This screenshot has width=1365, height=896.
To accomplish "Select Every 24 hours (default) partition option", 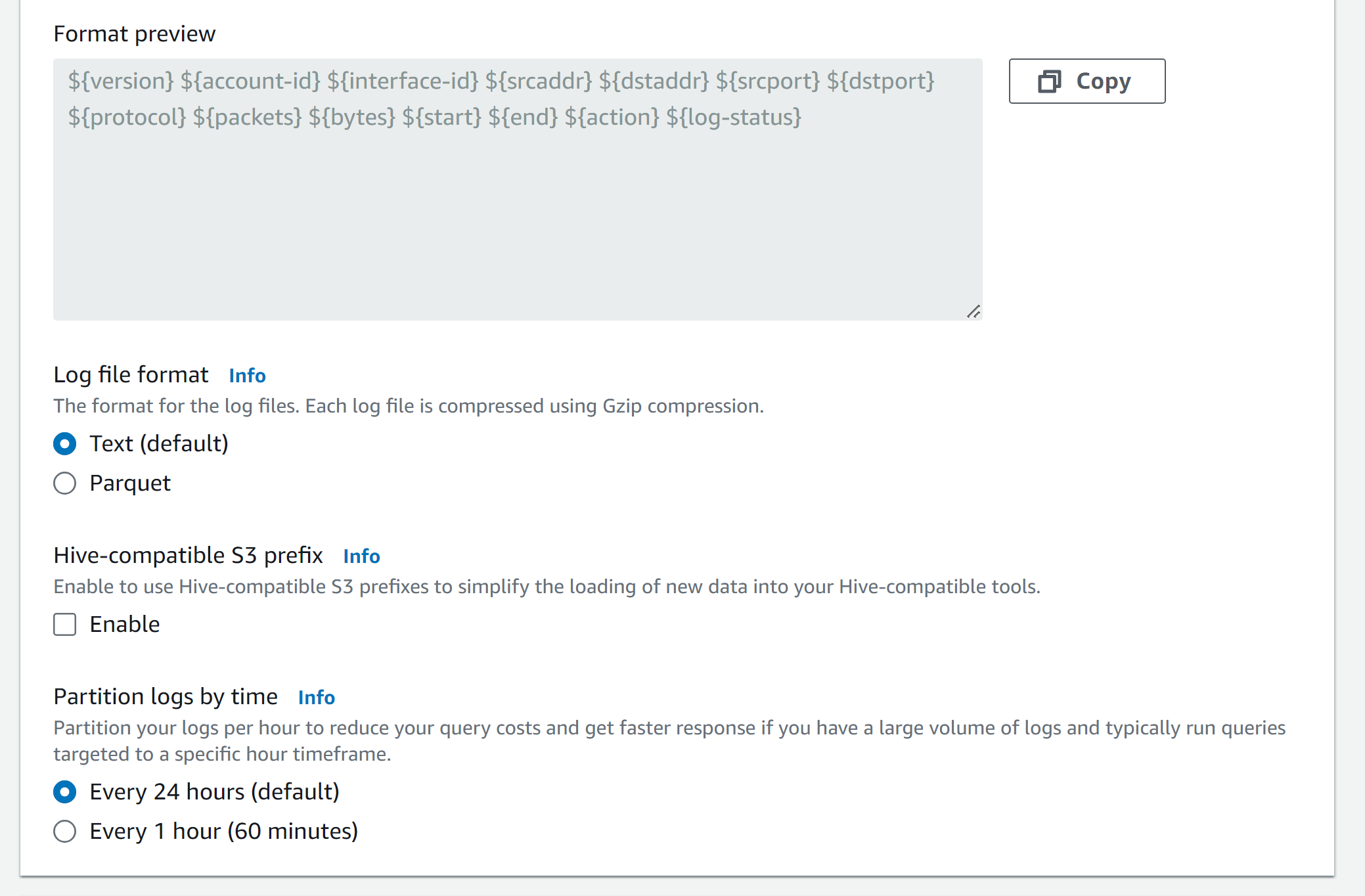I will (x=65, y=792).
